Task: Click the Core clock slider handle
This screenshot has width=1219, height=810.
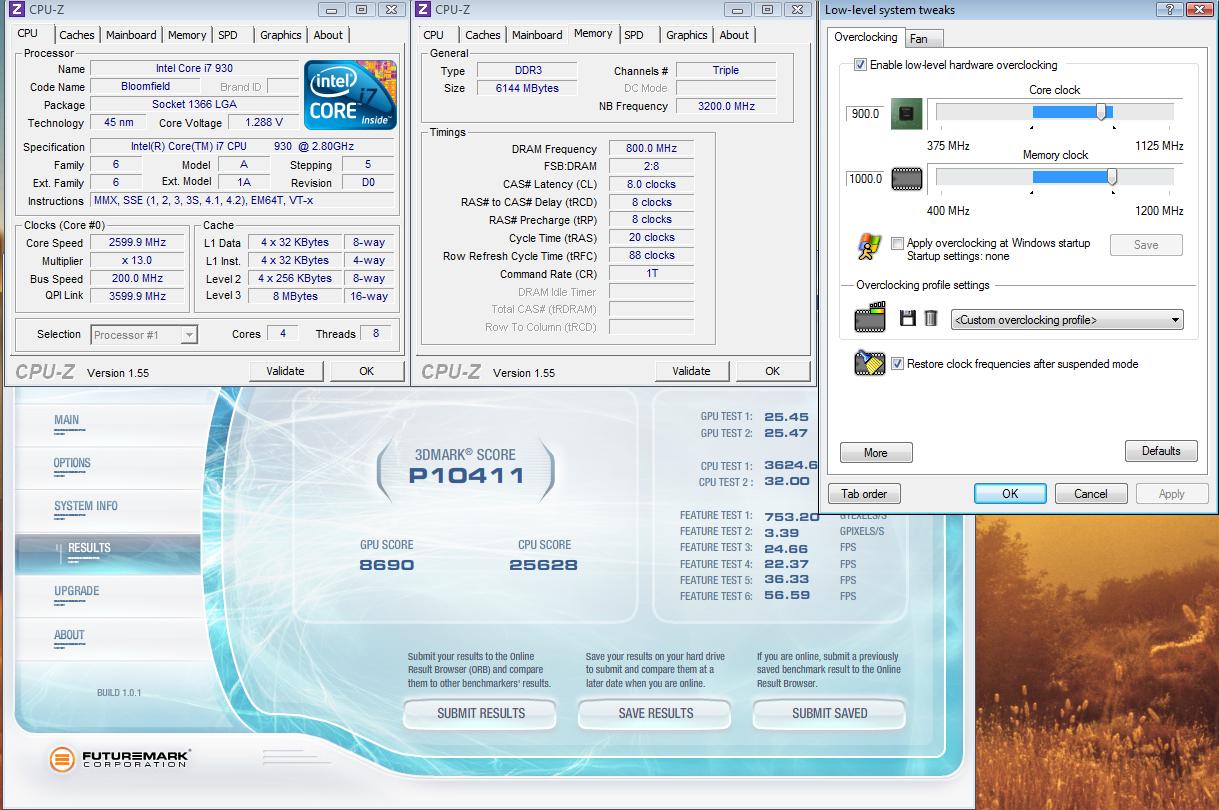Action: pyautogui.click(x=1102, y=112)
